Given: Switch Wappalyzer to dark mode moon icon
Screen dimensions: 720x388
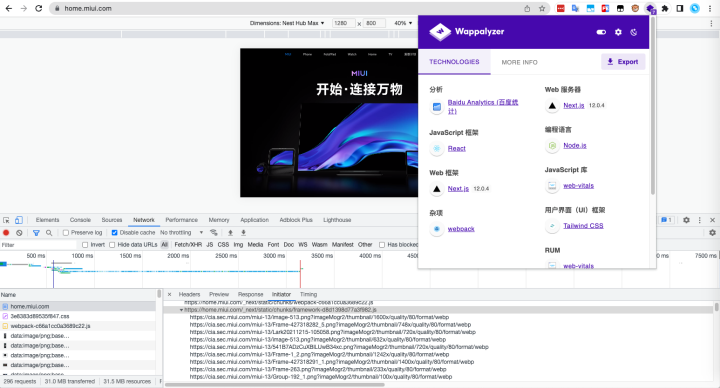Looking at the screenshot, I should 634,32.
